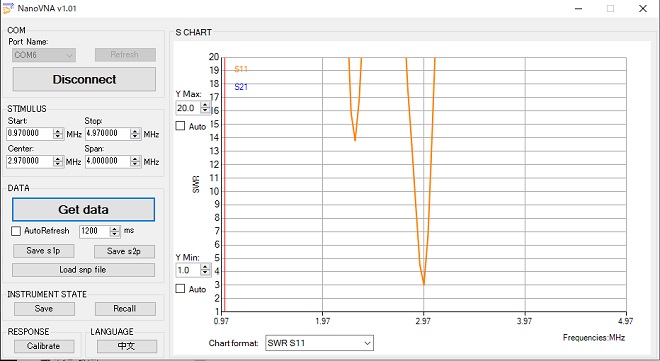Click the Disconnect button
660x361 pixels.
click(x=84, y=79)
